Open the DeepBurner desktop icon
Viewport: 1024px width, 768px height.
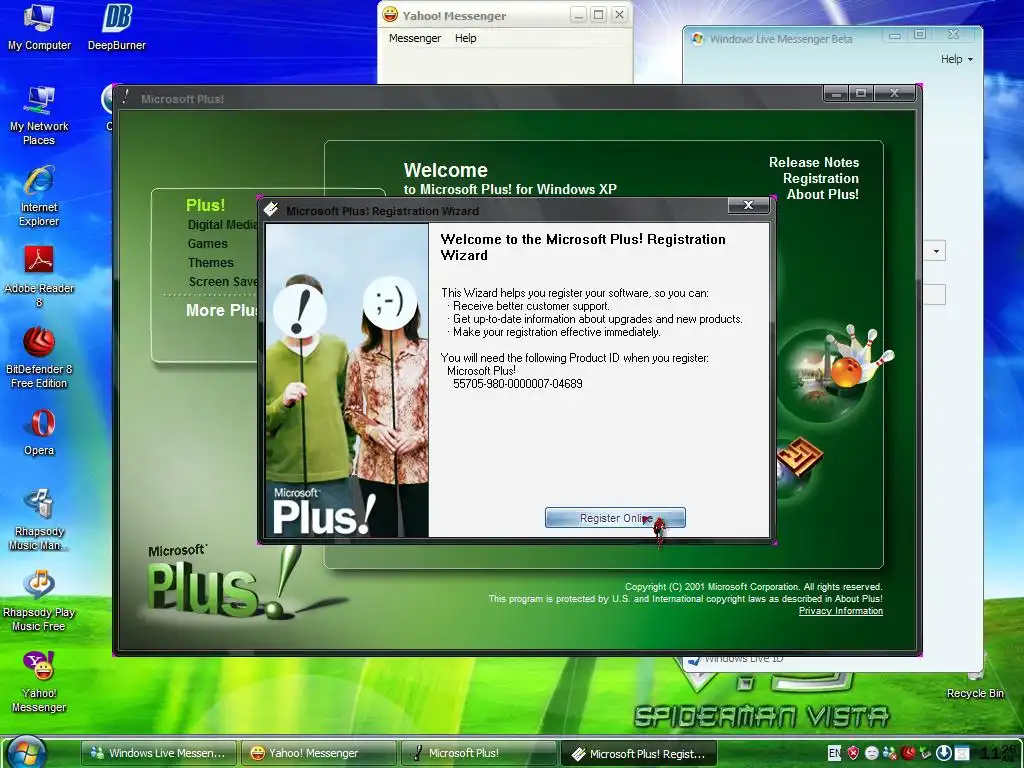coord(117,27)
